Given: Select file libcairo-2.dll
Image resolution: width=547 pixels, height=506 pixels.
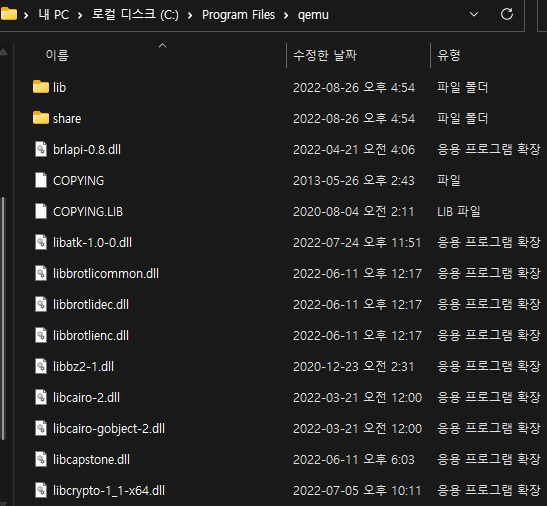Looking at the screenshot, I should click(86, 397).
